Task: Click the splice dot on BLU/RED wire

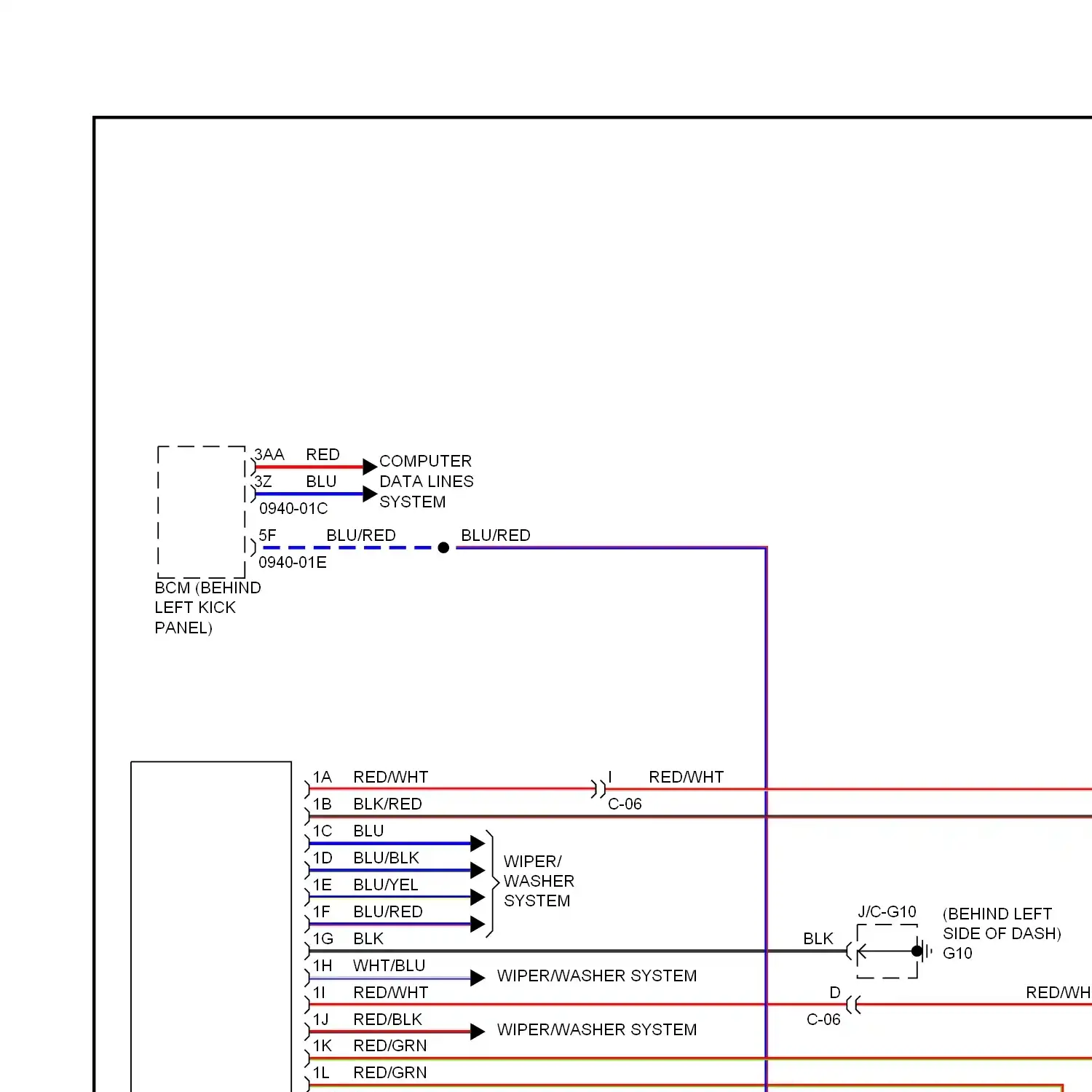Action: [x=443, y=547]
